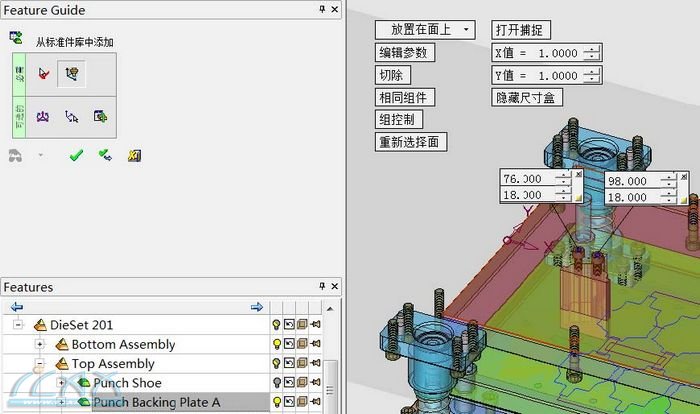700x414 pixels.
Task: Click the add-from-standard-library icon in Feature Guide
Action: [x=16, y=38]
